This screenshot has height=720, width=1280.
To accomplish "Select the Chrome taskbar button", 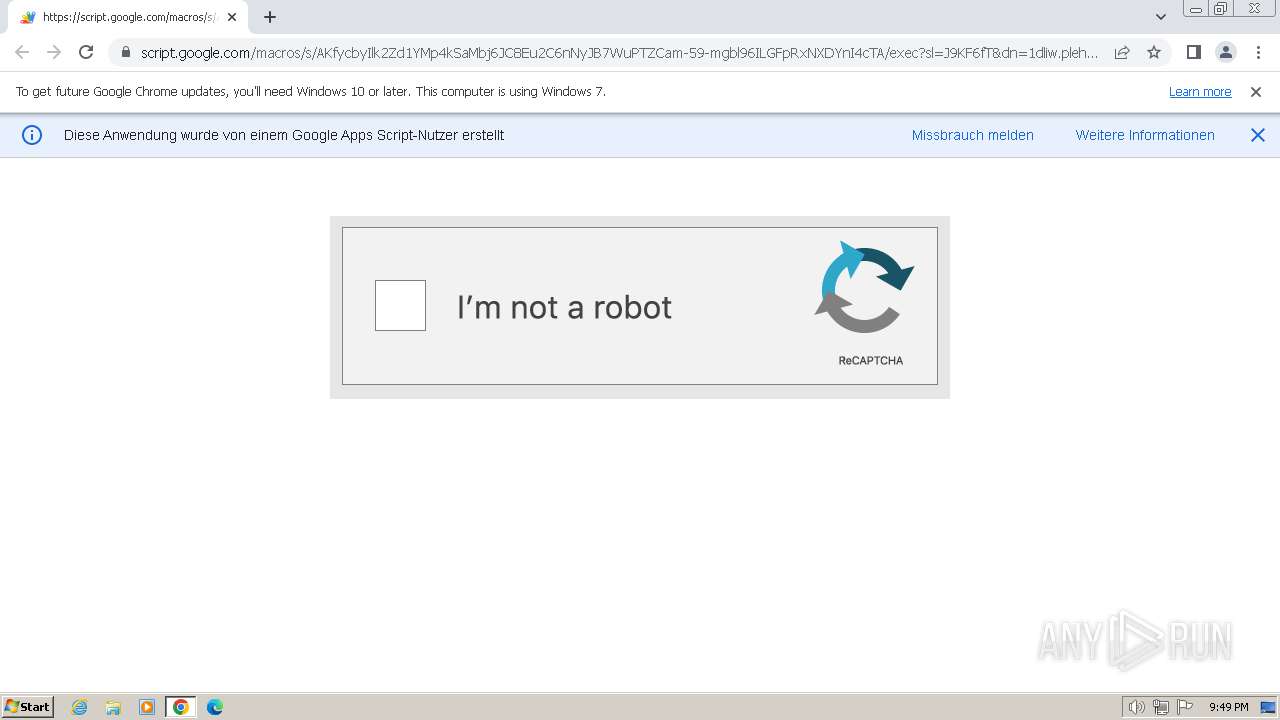I will click(181, 707).
